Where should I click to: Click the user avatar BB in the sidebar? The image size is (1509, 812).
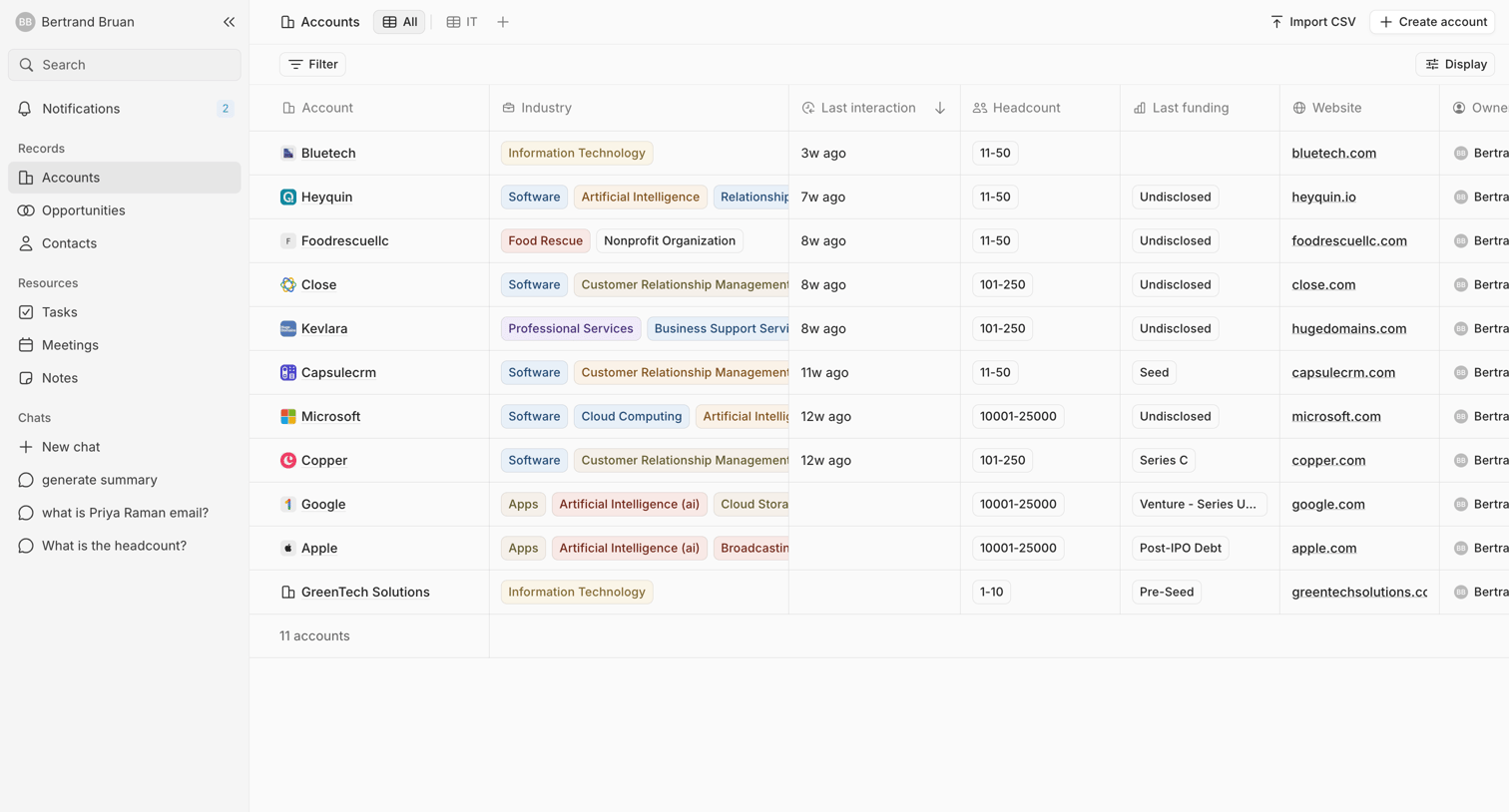click(25, 22)
